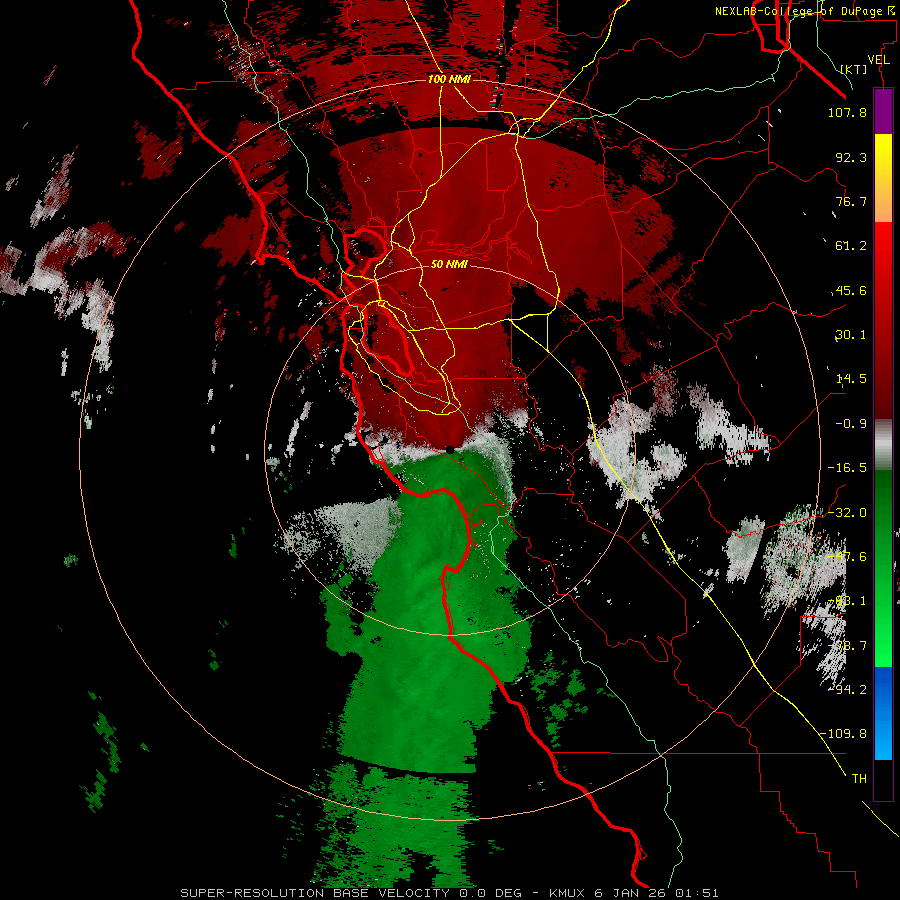Click the 45.6 legend value
The image size is (900, 900).
[851, 290]
